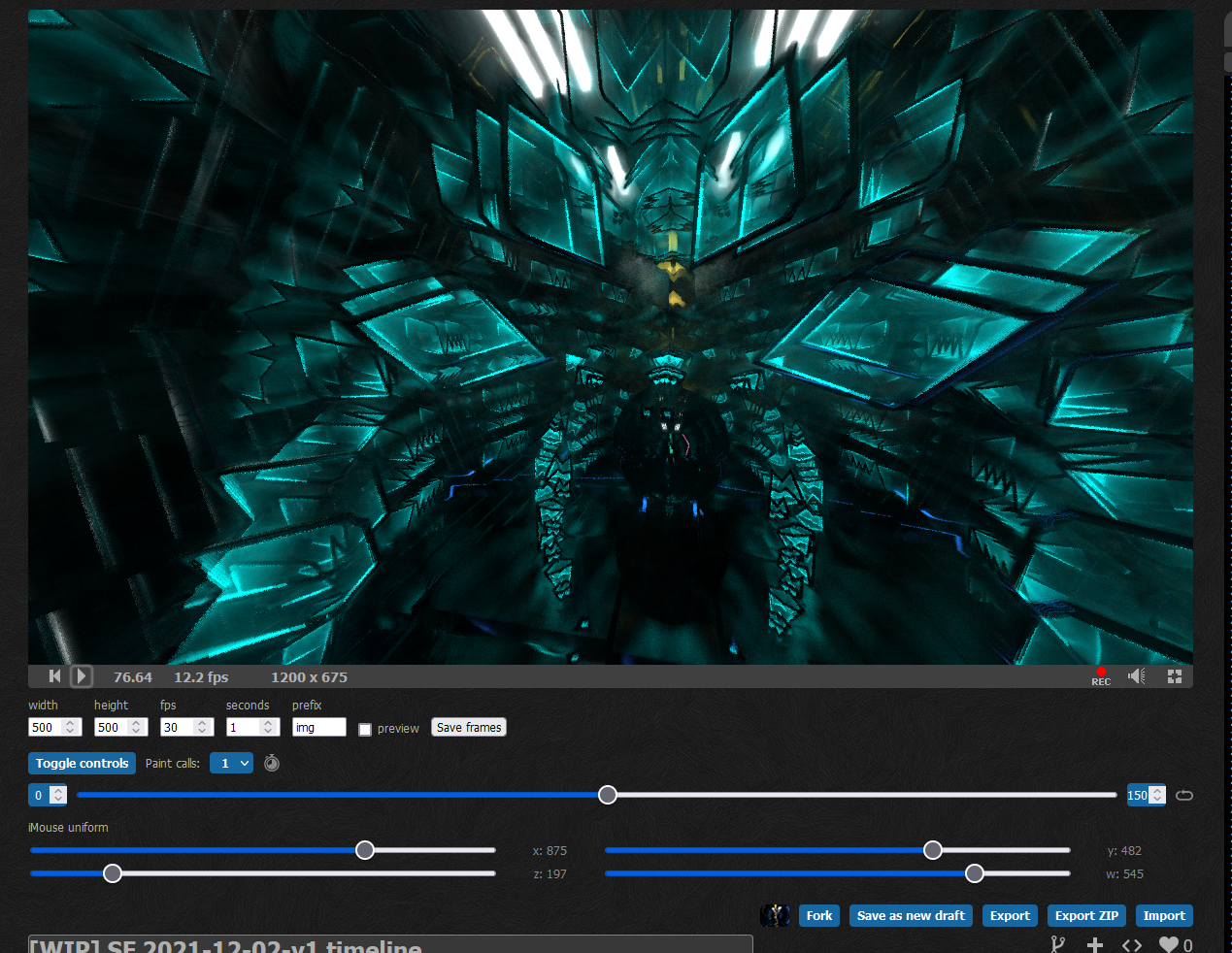Click the loop icon right of timeline
The image size is (1232, 953).
1183,796
